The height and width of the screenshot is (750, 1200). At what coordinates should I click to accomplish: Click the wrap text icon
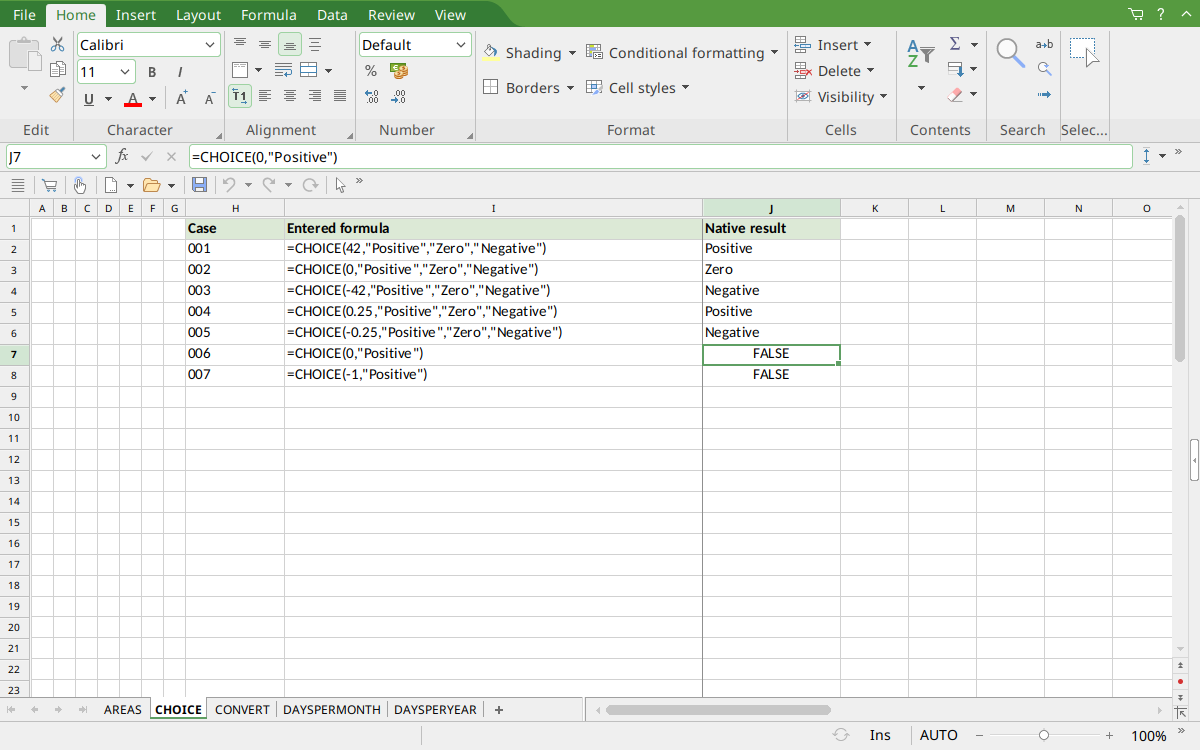[x=283, y=70]
